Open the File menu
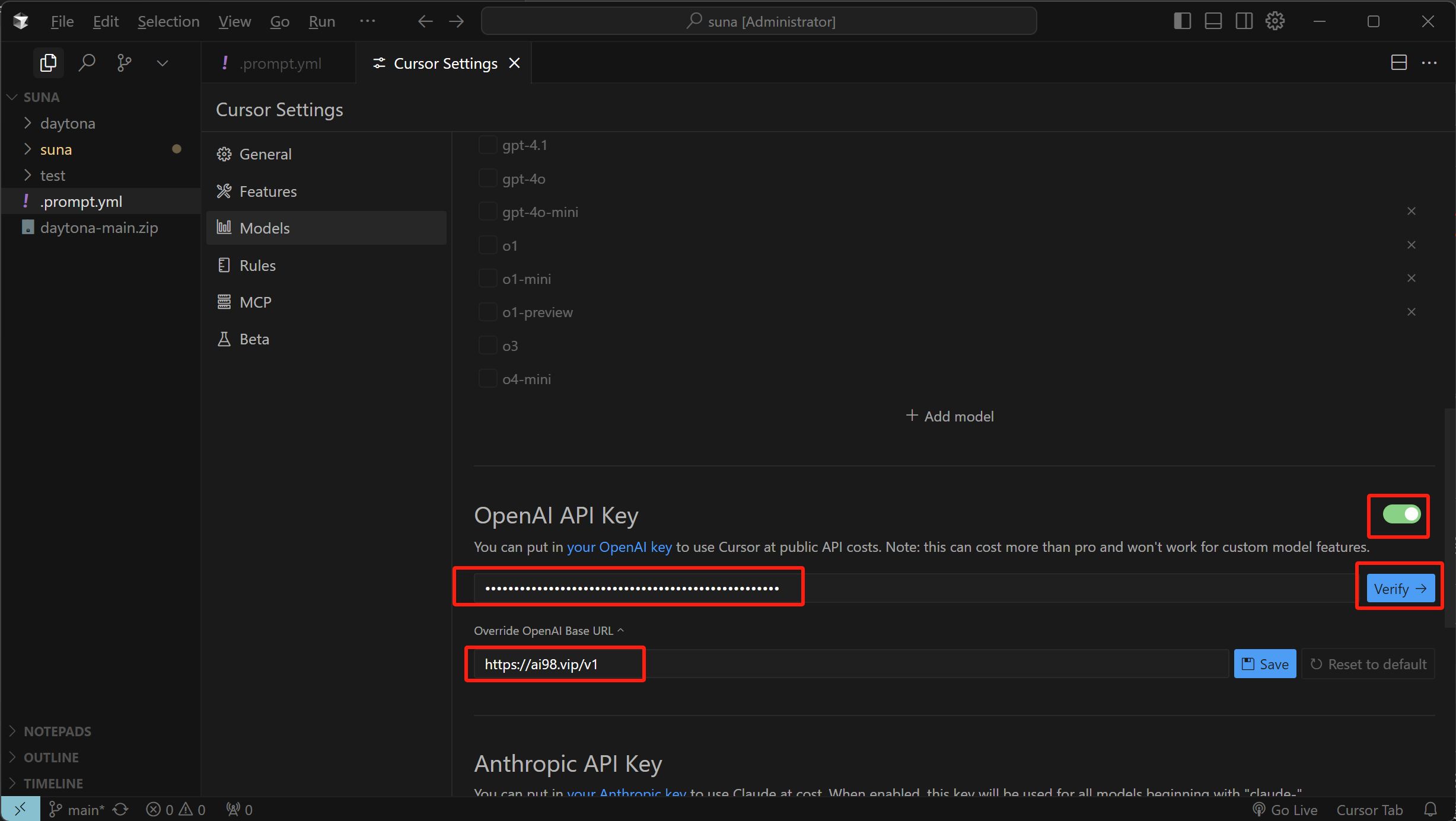Image resolution: width=1456 pixels, height=821 pixels. (62, 21)
